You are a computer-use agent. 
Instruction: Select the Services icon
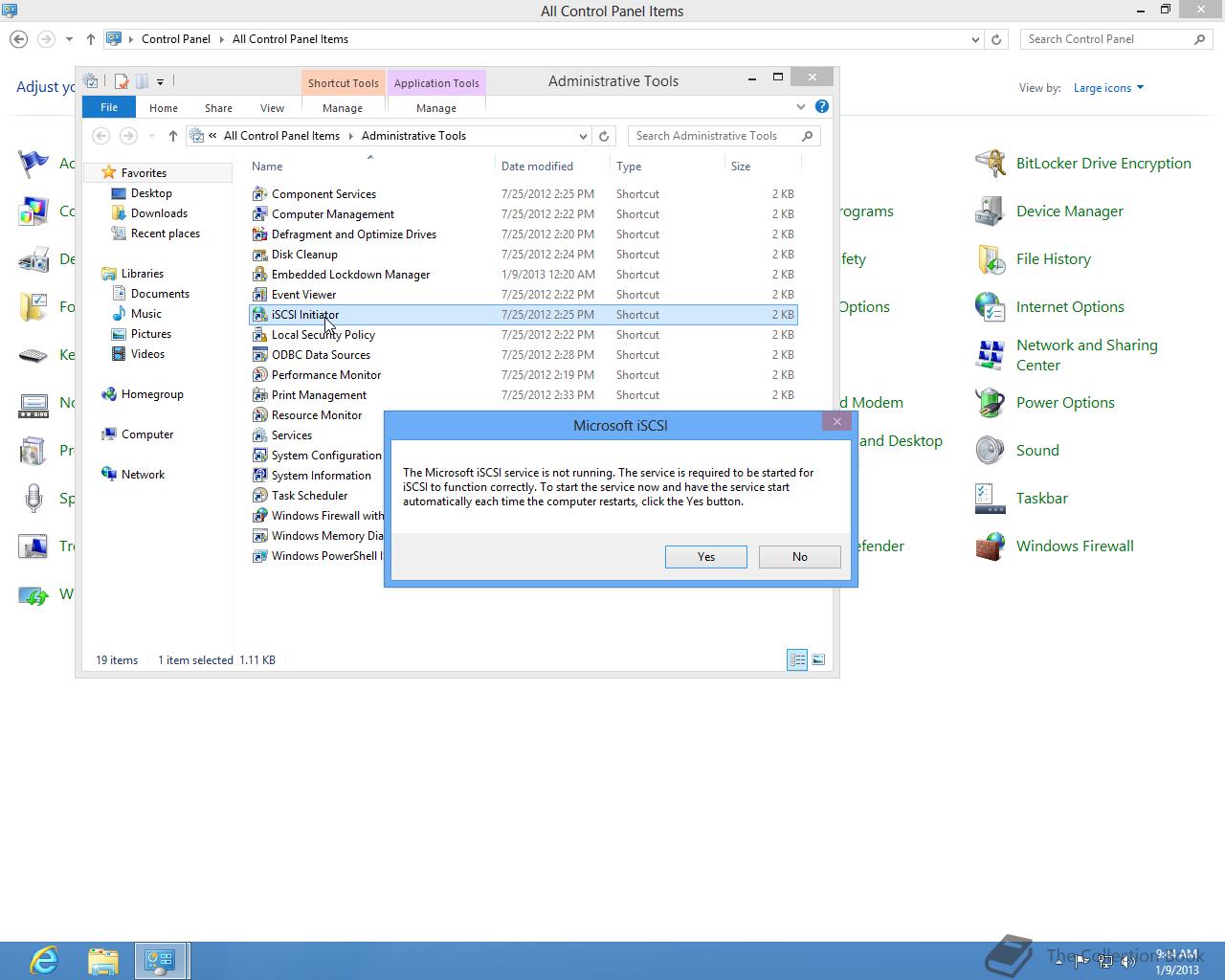[x=259, y=435]
